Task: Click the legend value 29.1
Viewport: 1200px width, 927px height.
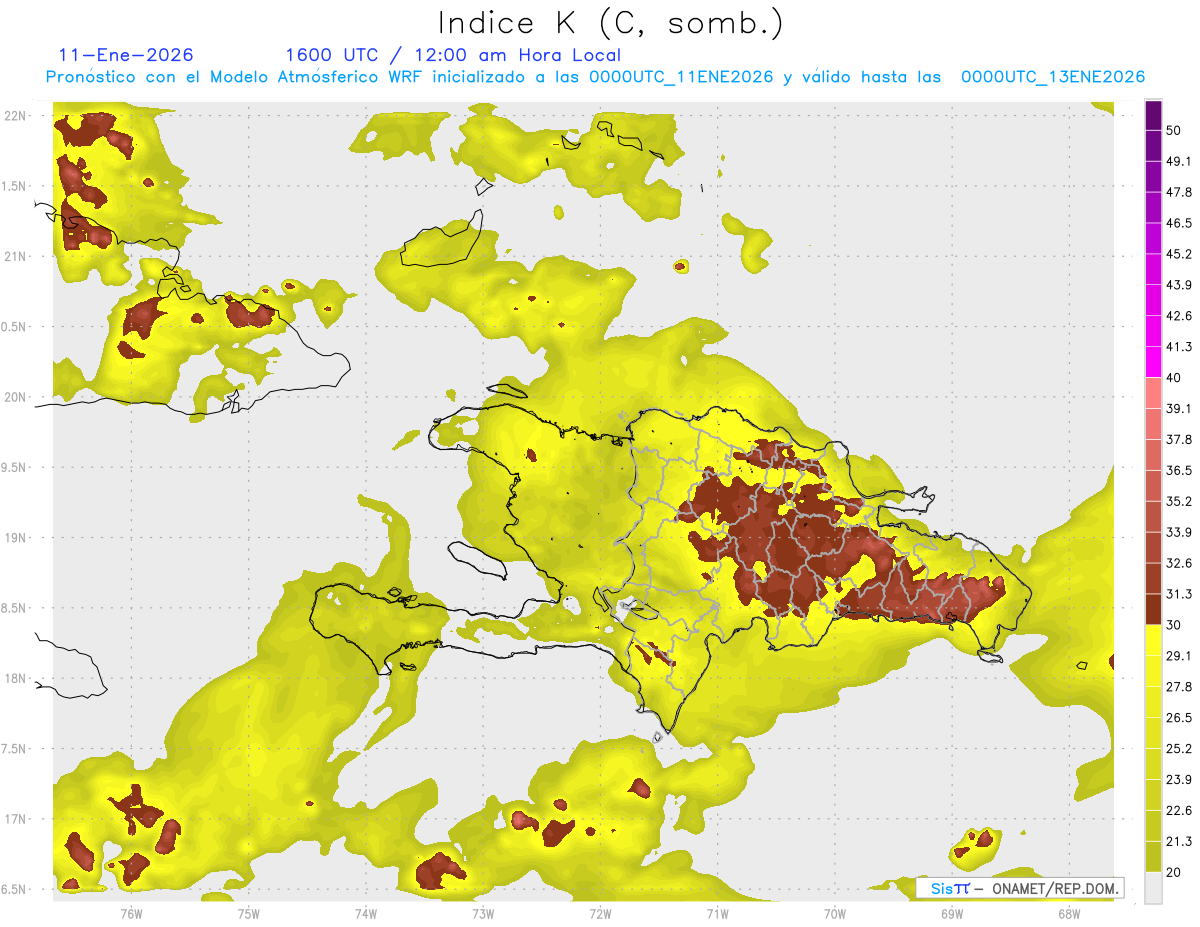Action: [1180, 656]
